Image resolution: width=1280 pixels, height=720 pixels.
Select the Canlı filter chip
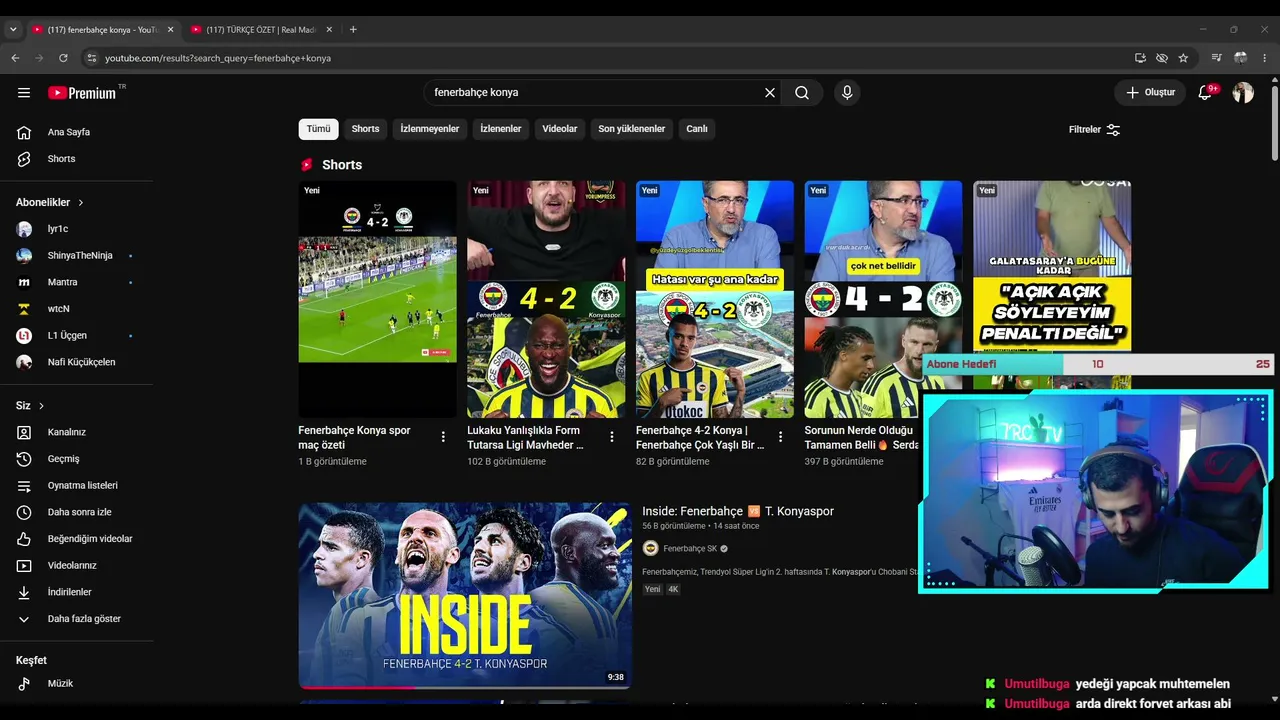pos(697,129)
